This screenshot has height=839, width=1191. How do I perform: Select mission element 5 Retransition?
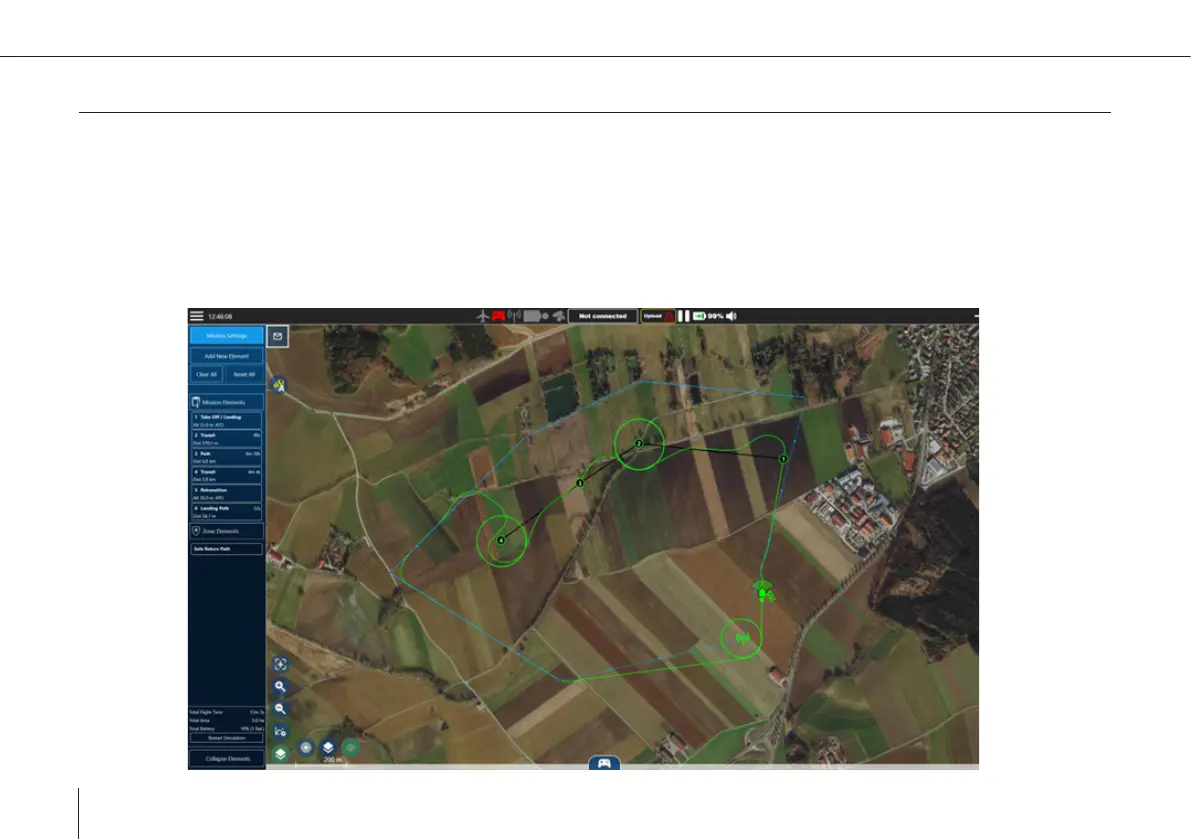tap(226, 494)
